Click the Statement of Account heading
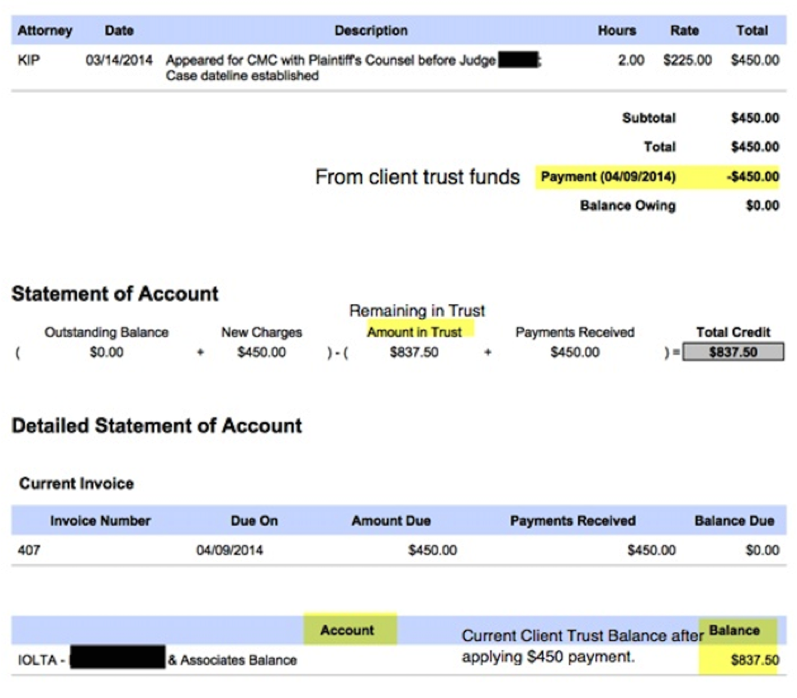 (x=115, y=294)
